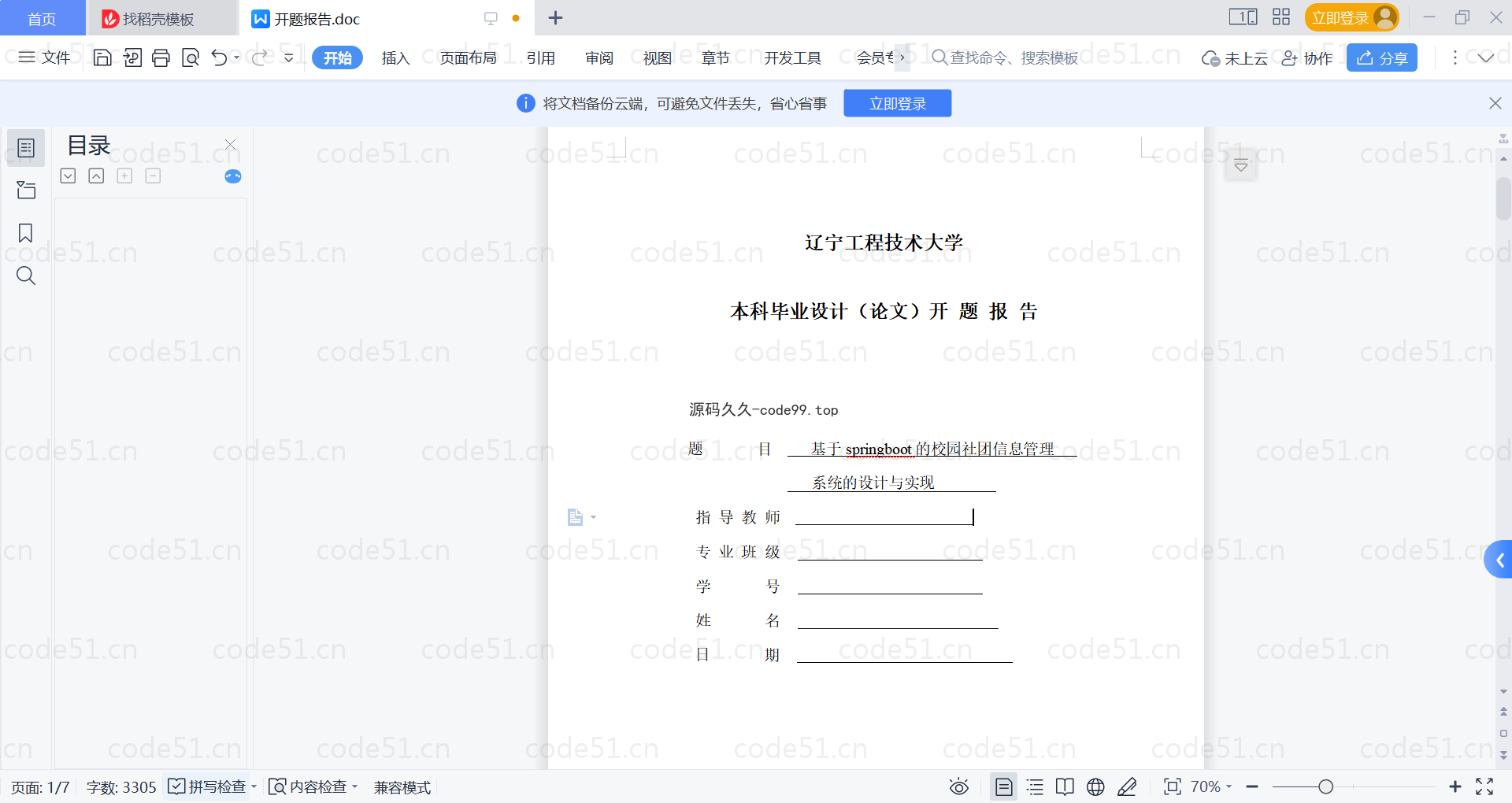Click the Redo arrow

(259, 57)
